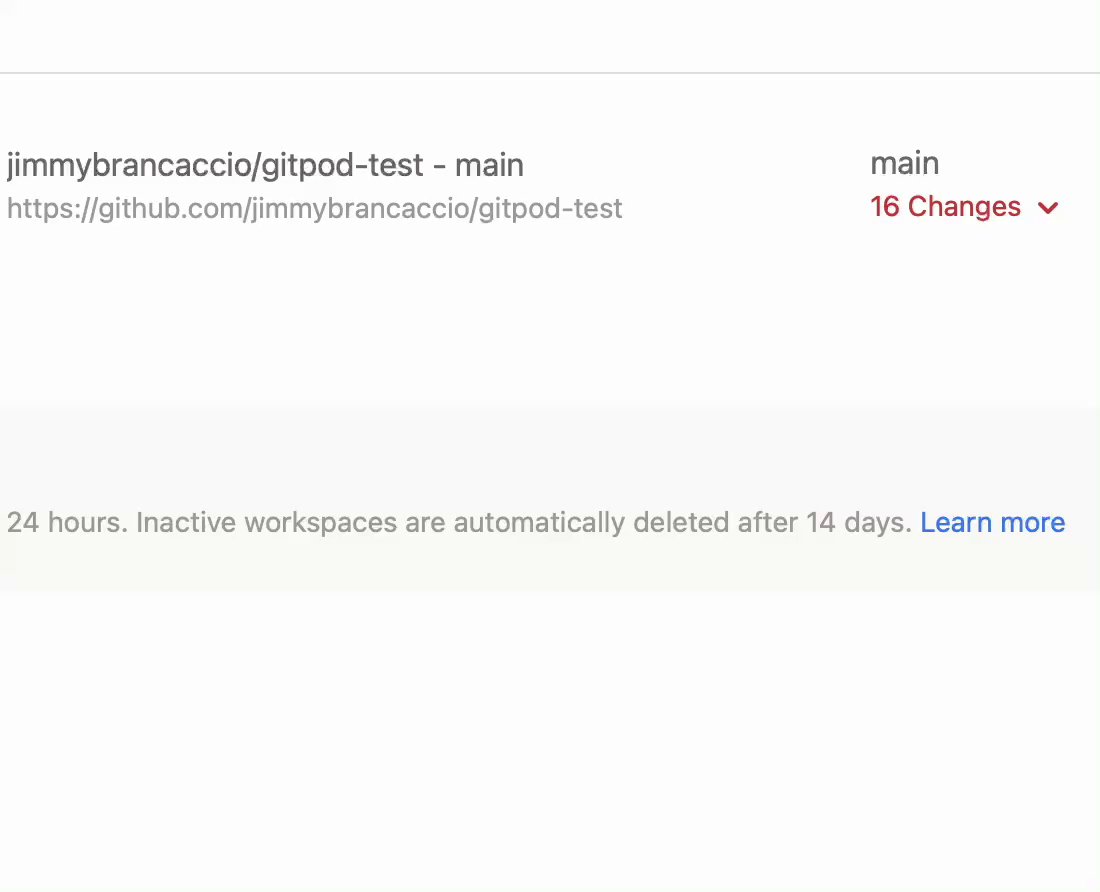Click the word Changes in red

(965, 207)
